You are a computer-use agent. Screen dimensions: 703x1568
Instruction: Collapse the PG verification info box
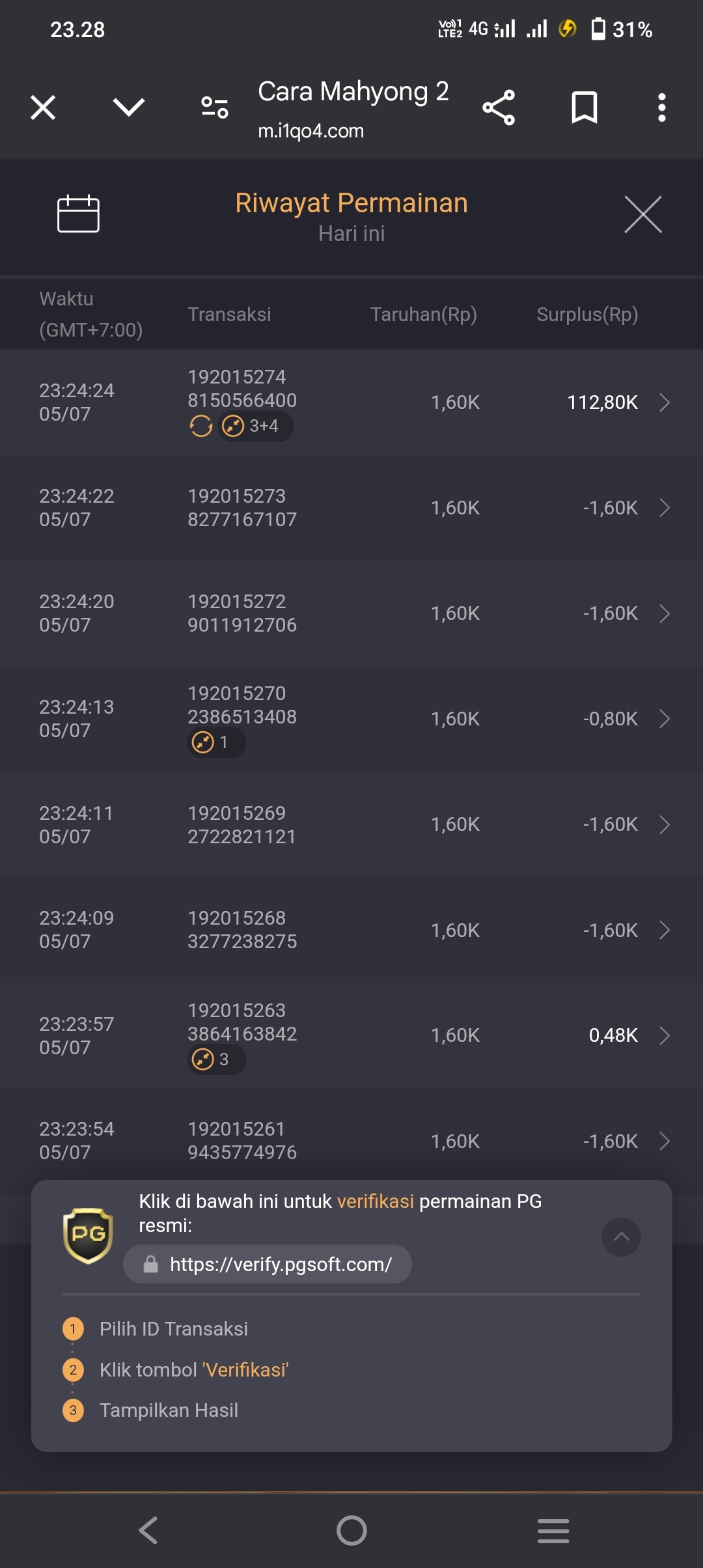pos(621,1237)
